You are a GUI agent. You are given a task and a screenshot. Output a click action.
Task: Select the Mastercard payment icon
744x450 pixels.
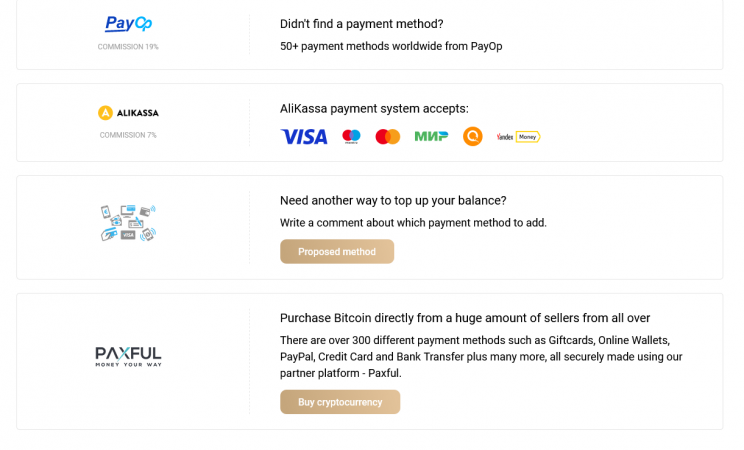click(x=387, y=137)
